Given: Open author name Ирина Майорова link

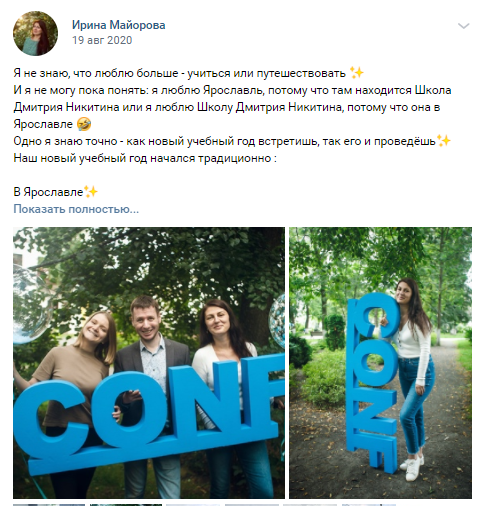Looking at the screenshot, I should pos(119,25).
